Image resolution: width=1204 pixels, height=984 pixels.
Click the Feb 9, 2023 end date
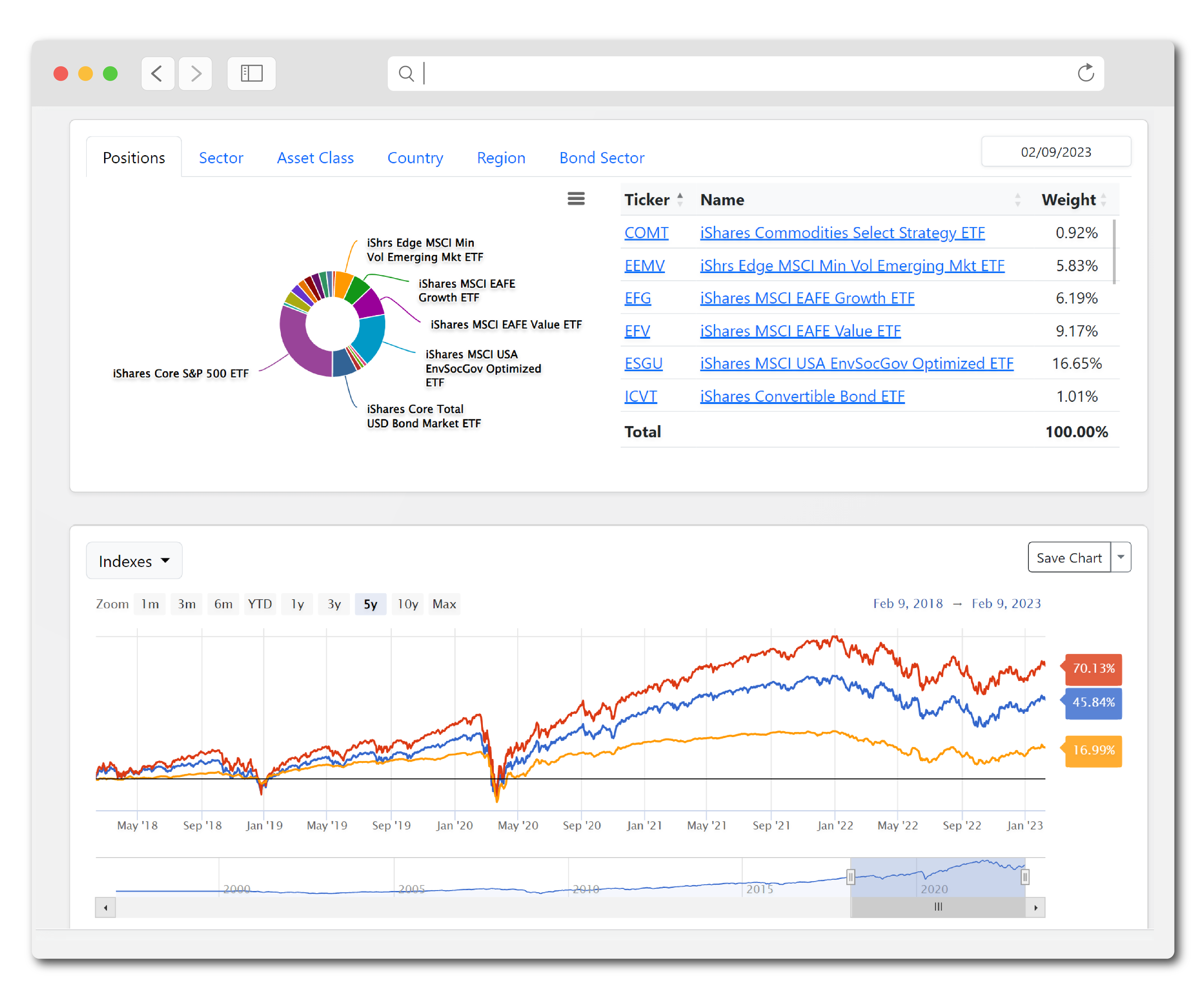pos(1006,603)
